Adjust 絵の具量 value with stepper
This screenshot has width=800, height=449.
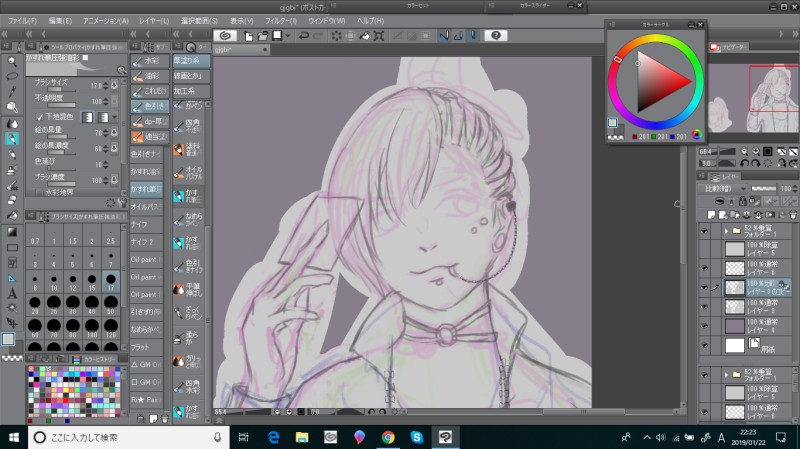point(106,133)
